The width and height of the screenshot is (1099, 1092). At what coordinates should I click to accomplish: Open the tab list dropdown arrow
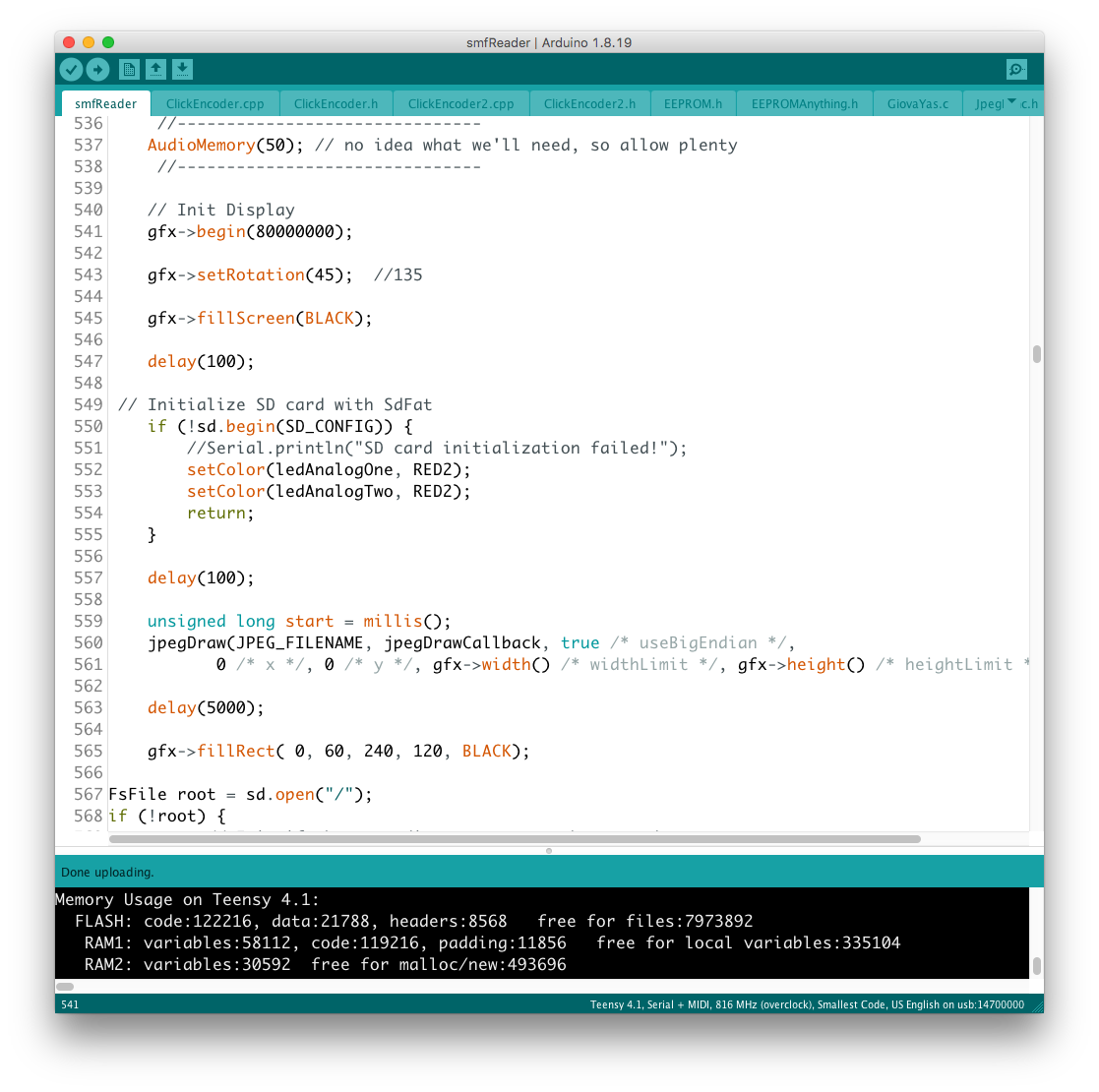1011,102
